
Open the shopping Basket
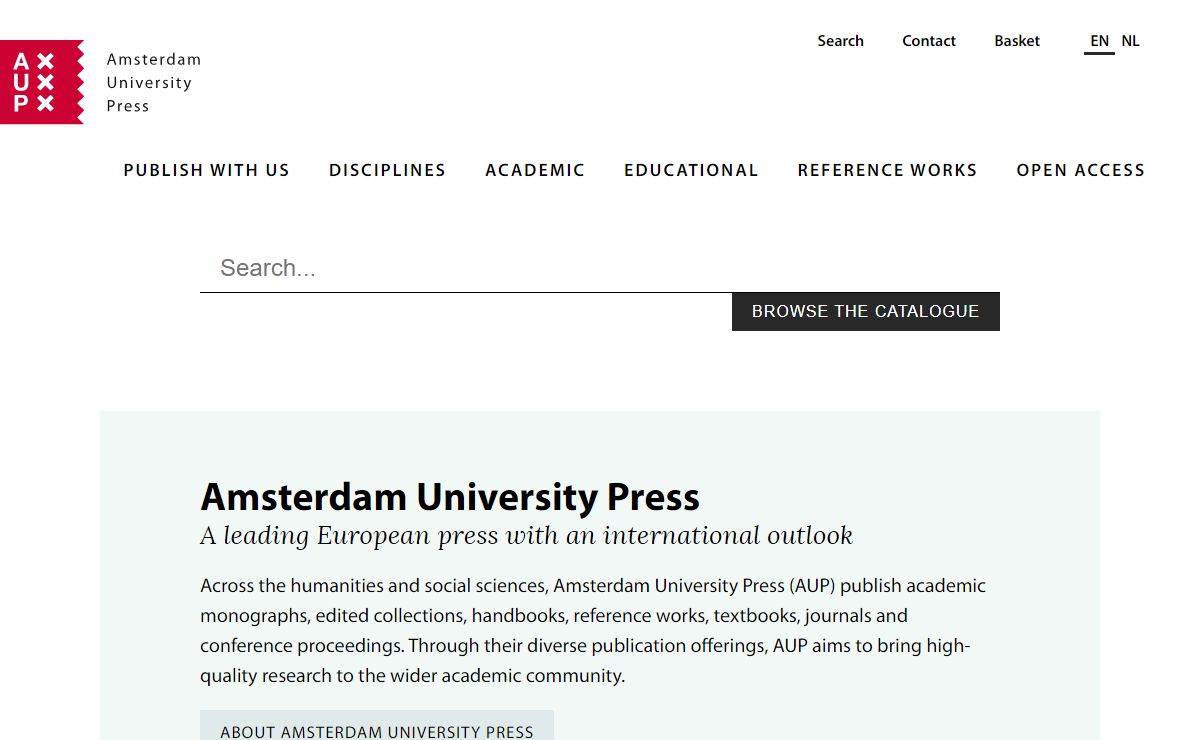point(1017,41)
